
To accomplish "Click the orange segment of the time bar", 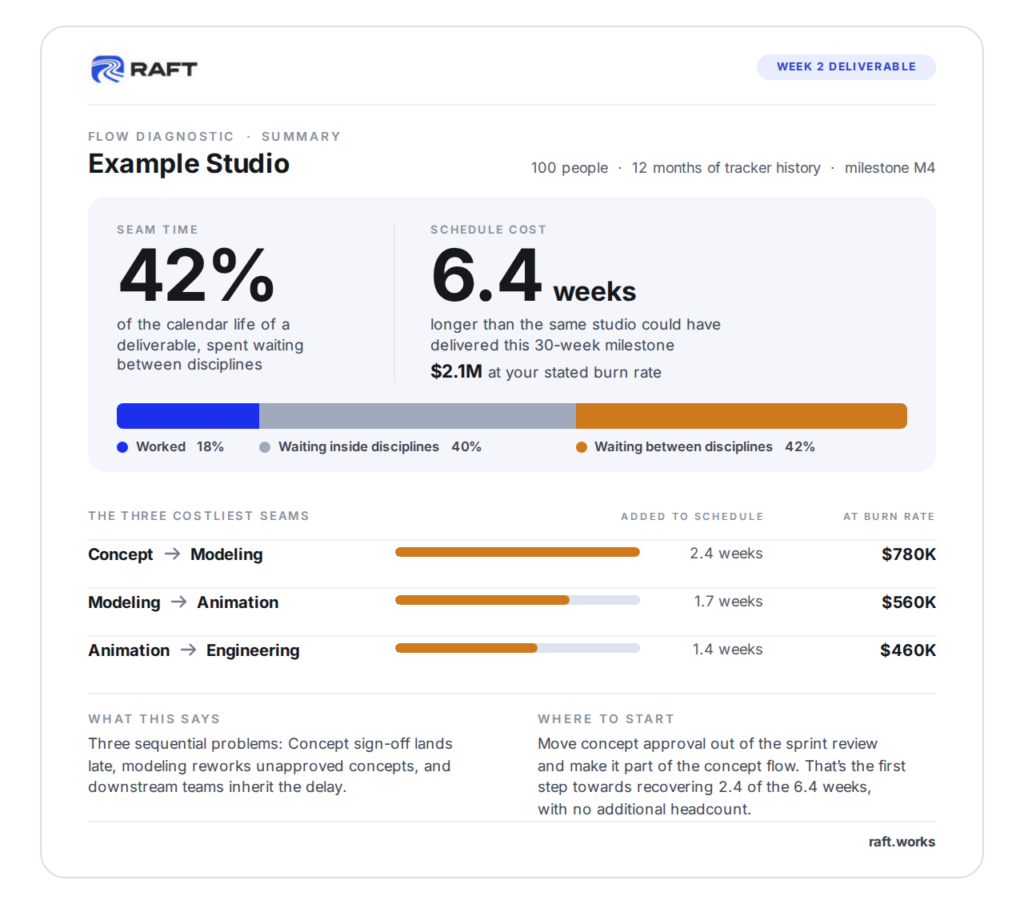I will (x=741, y=416).
